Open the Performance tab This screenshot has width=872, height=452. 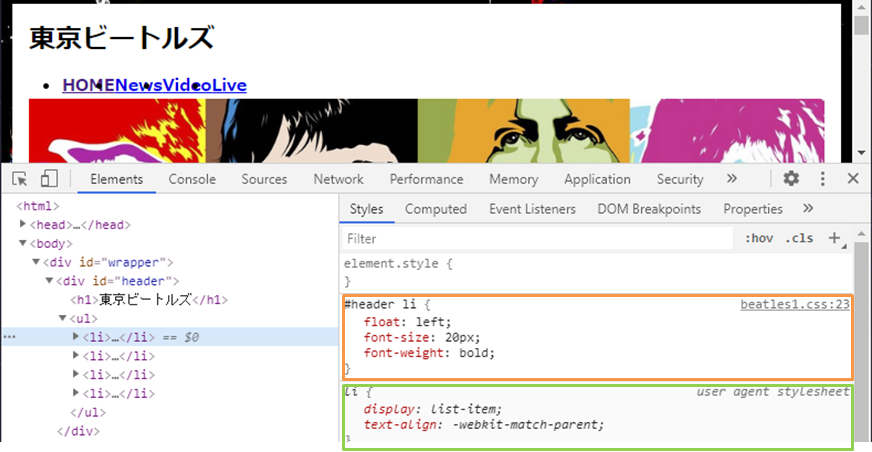pos(426,179)
